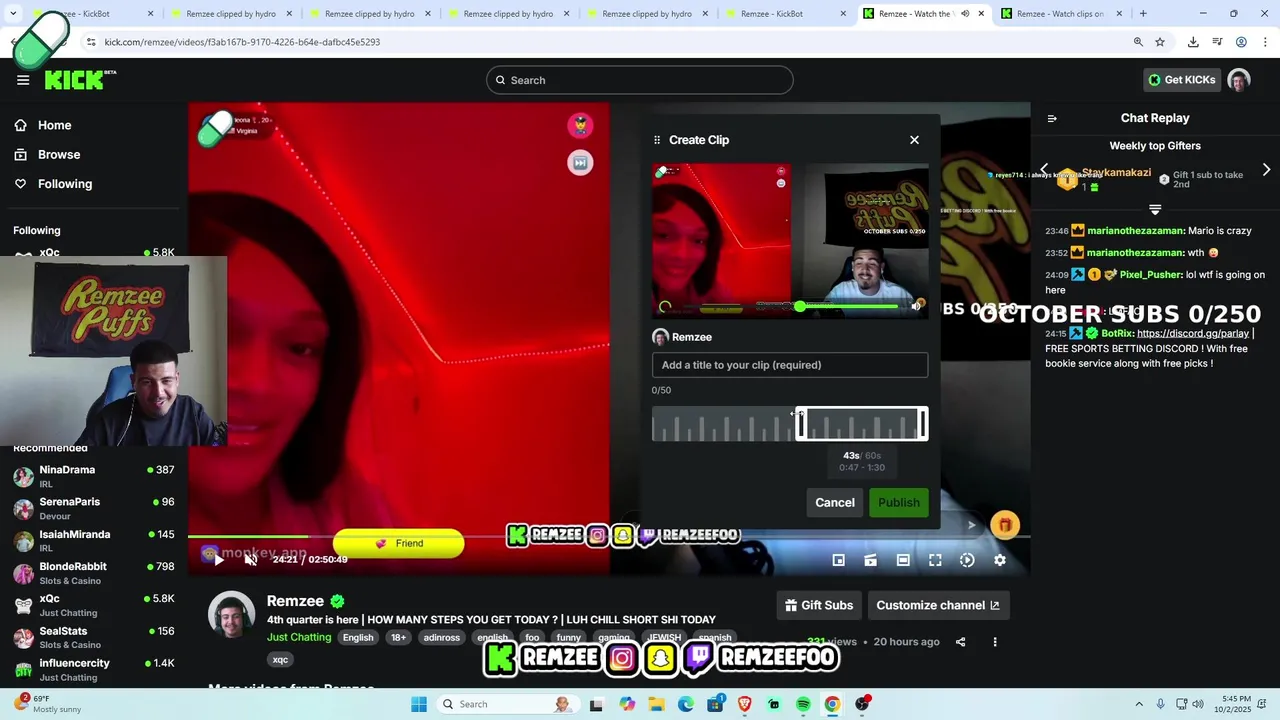Go to previous weekly top gifter
The width and height of the screenshot is (1280, 720).
click(x=1044, y=170)
